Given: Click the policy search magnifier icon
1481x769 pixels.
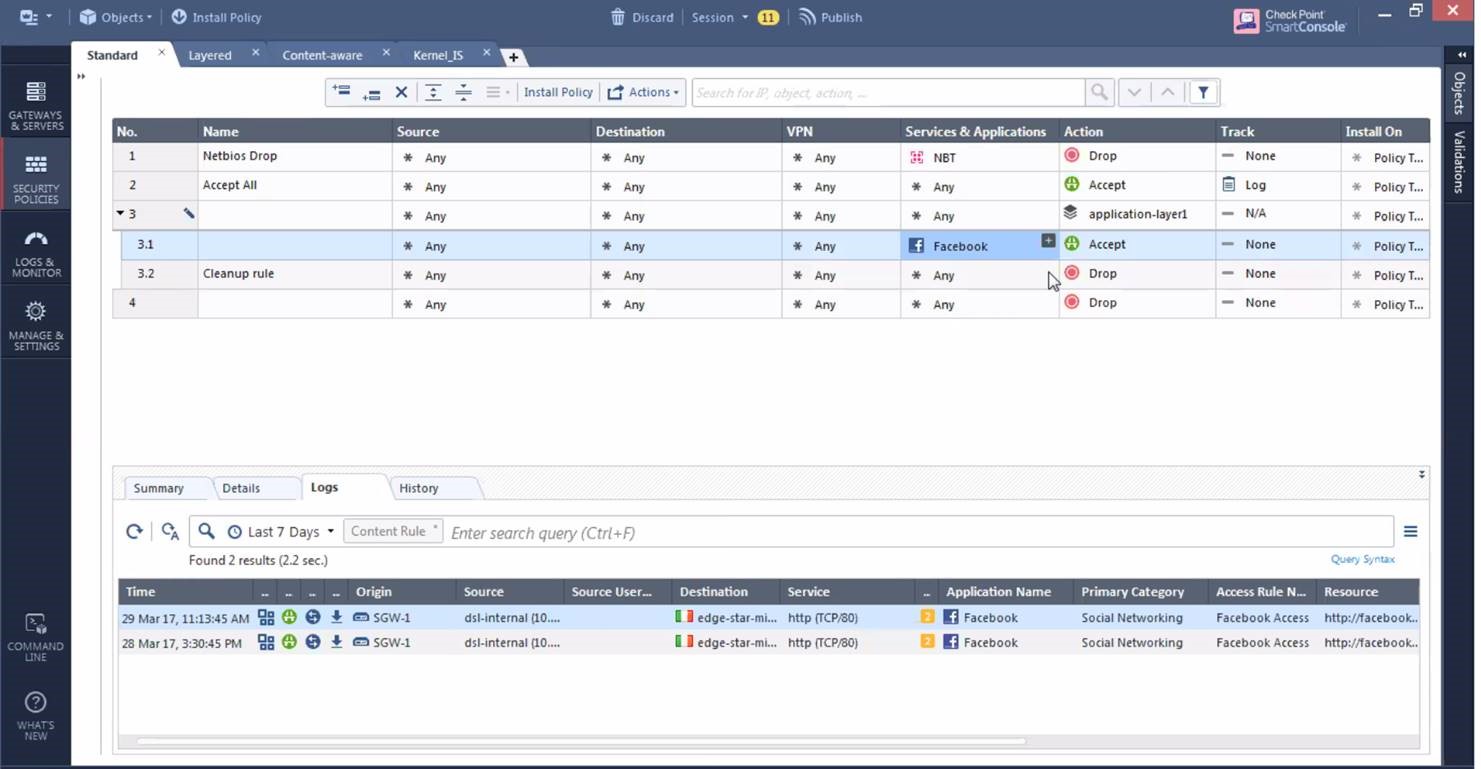Looking at the screenshot, I should click(x=1099, y=92).
